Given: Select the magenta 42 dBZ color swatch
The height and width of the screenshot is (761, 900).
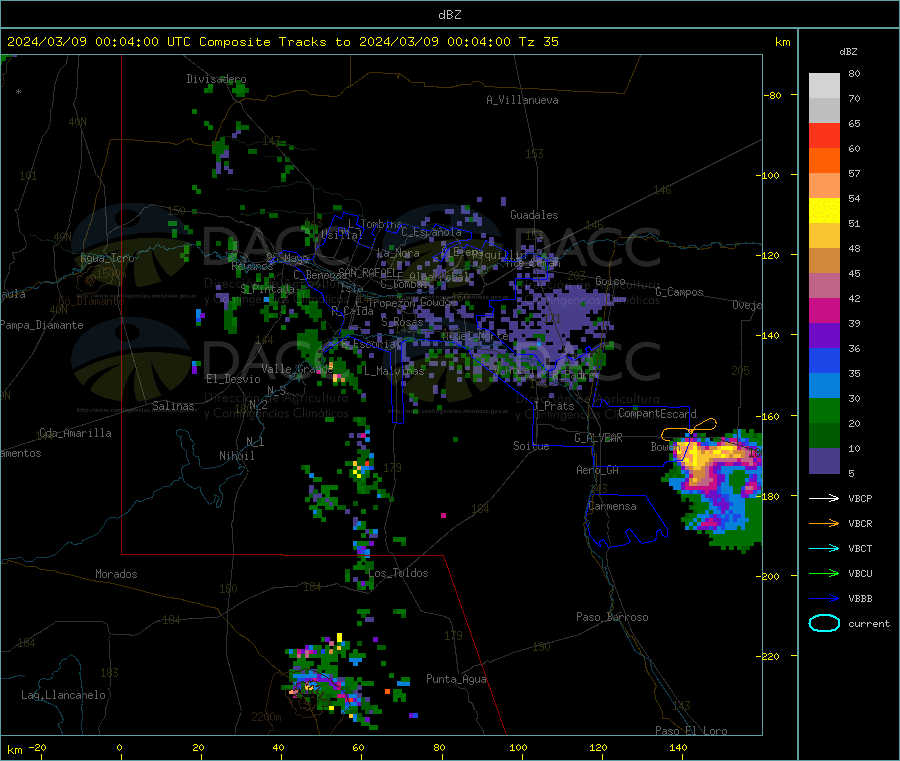Looking at the screenshot, I should [x=824, y=310].
